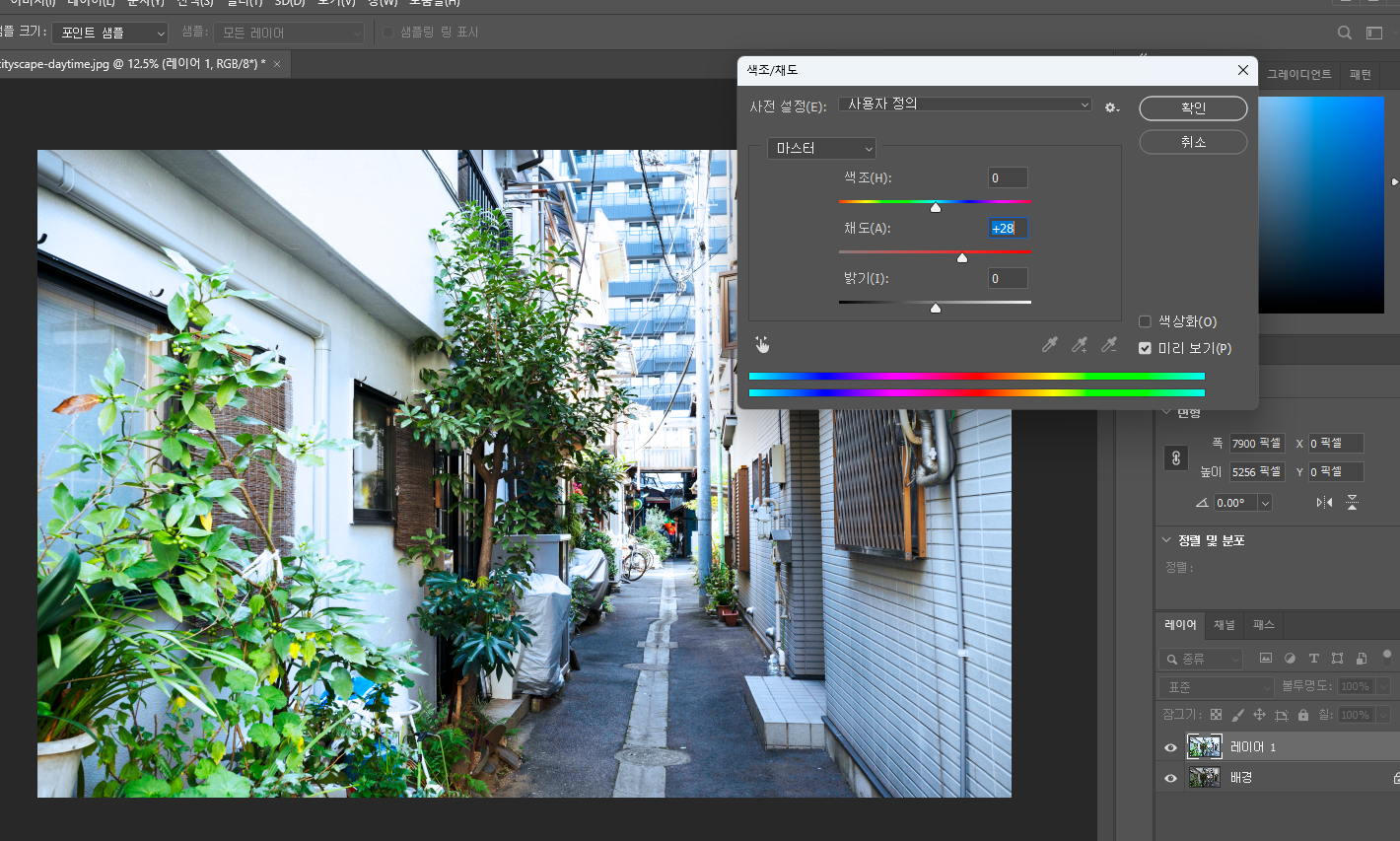The image size is (1400, 841).
Task: Switch to the 채널 tab
Action: pyautogui.click(x=1224, y=625)
